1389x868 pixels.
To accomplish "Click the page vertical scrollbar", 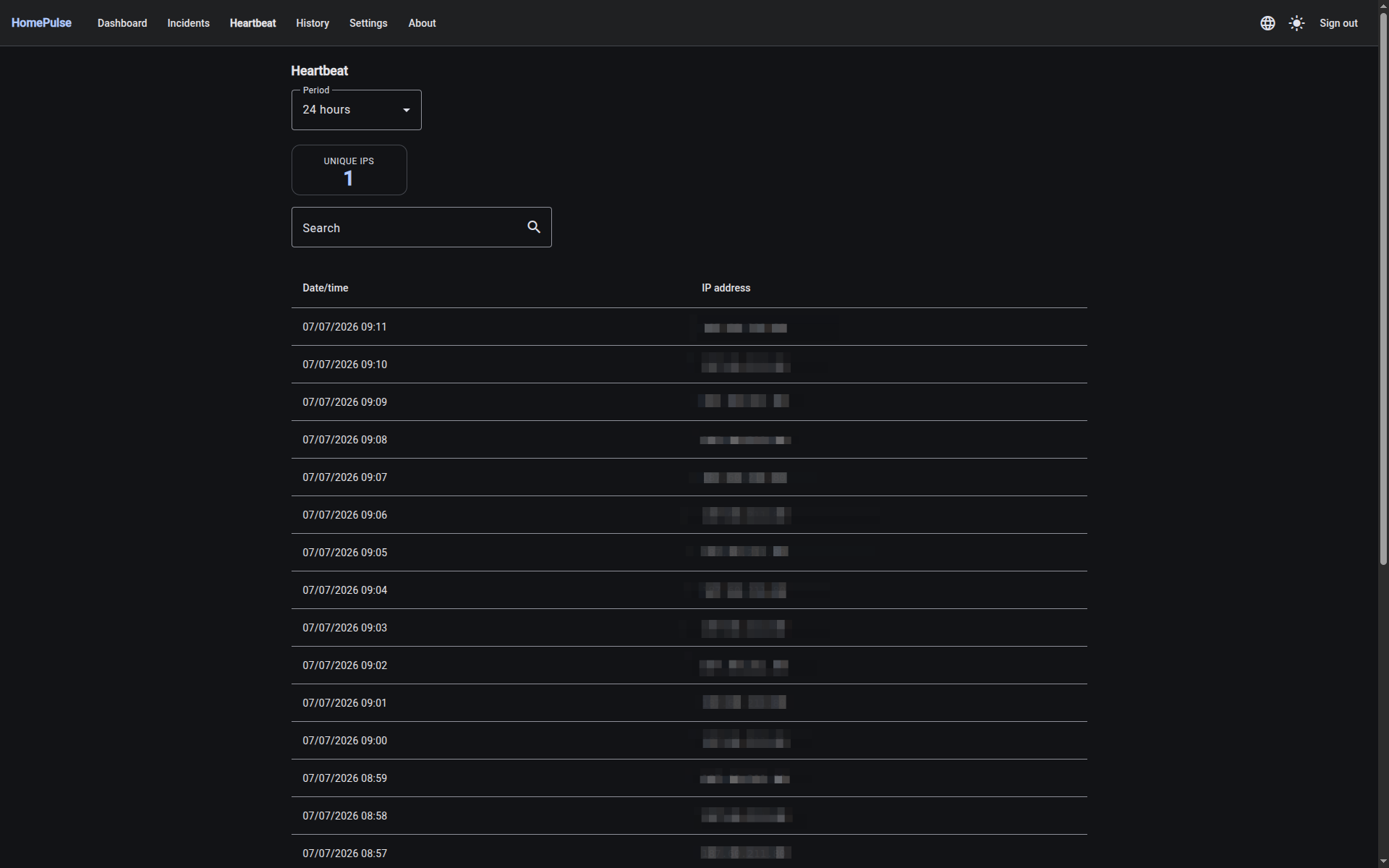I will coord(1383,289).
